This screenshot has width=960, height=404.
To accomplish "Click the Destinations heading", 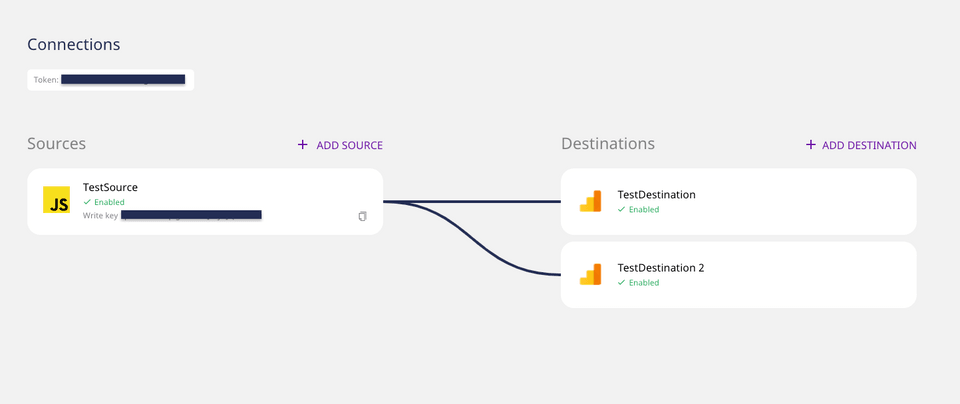I will tap(608, 143).
